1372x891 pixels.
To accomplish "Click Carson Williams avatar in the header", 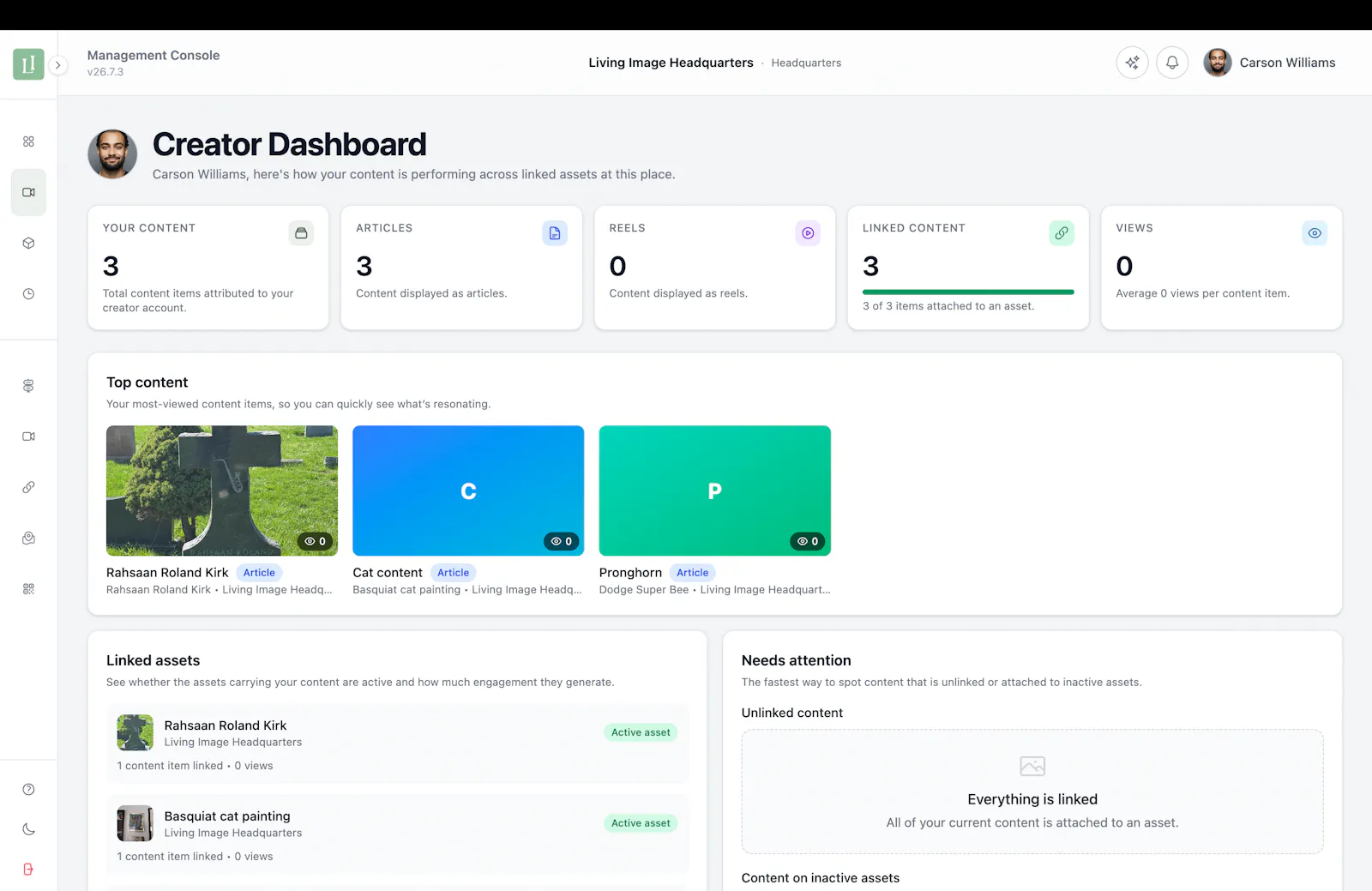I will pos(1218,63).
